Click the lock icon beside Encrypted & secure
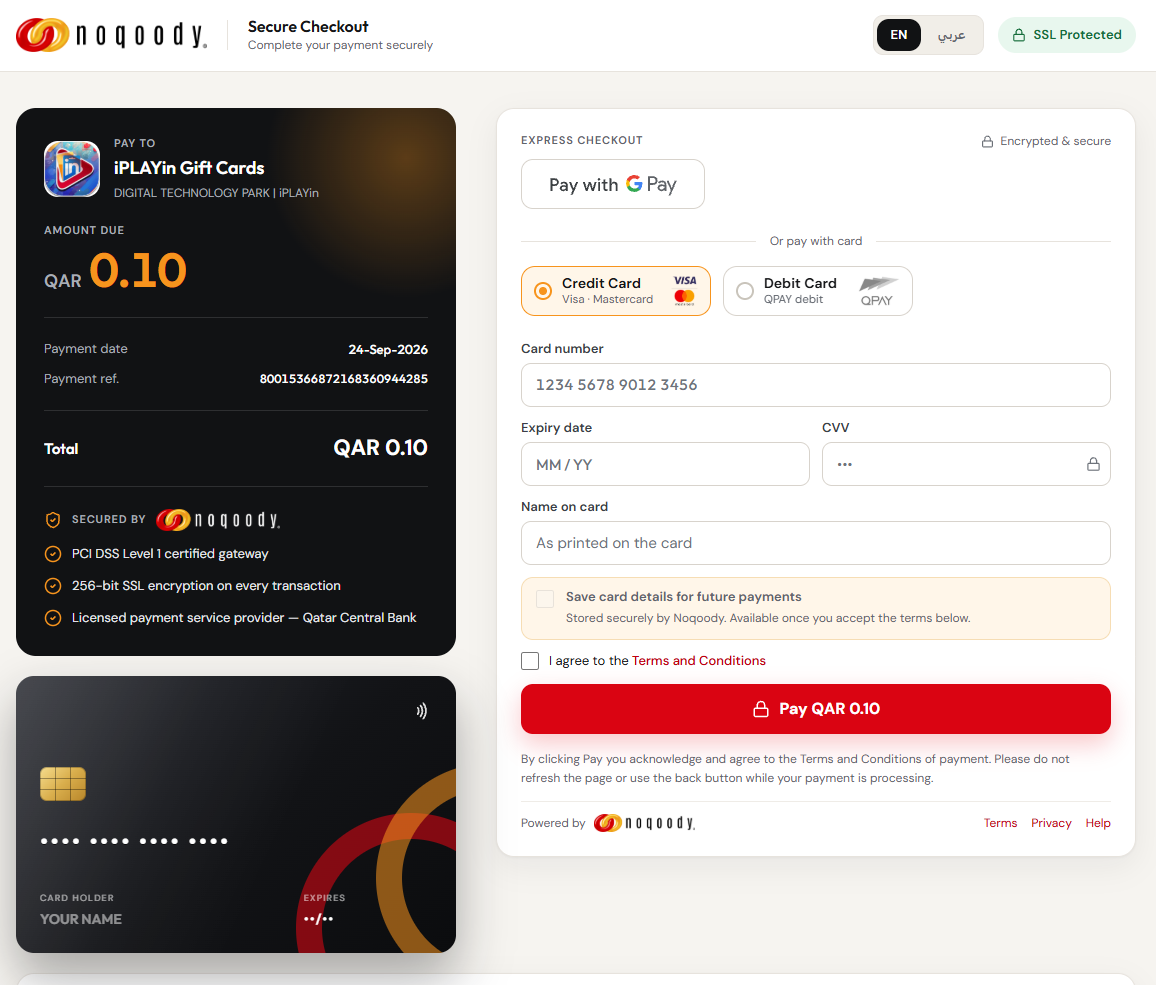Viewport: 1156px width, 985px height. click(987, 142)
